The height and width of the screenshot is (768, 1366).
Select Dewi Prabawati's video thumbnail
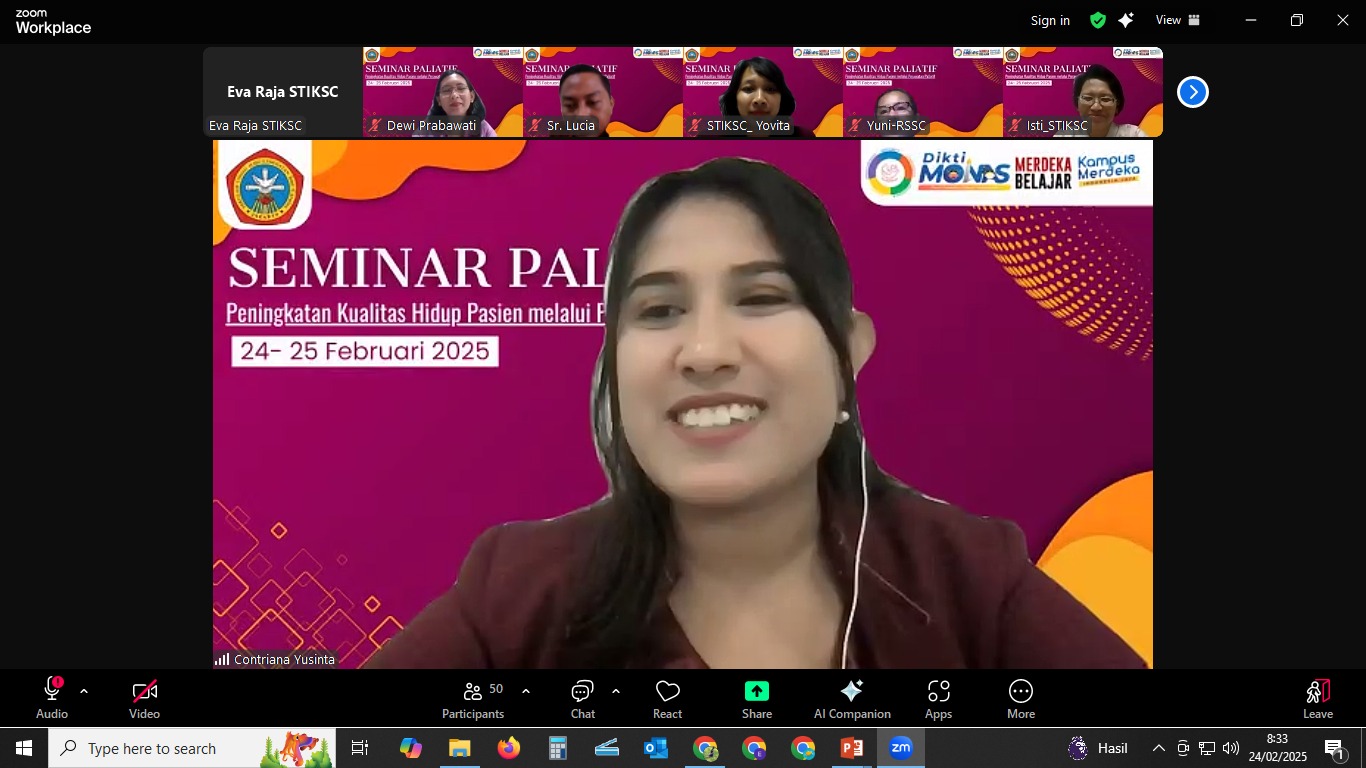pos(442,91)
